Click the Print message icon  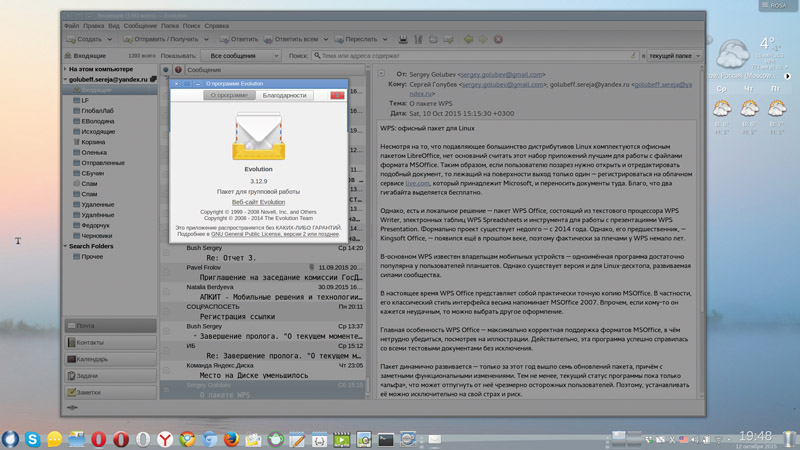(x=403, y=39)
